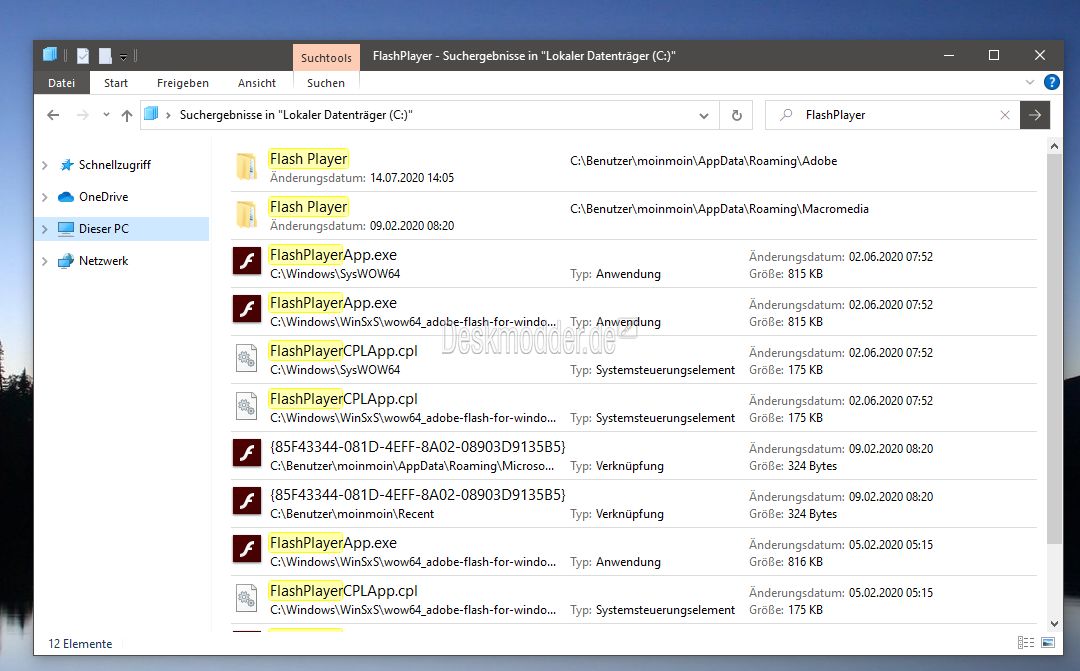Switch to the Freigeben ribbon tab

(183, 83)
